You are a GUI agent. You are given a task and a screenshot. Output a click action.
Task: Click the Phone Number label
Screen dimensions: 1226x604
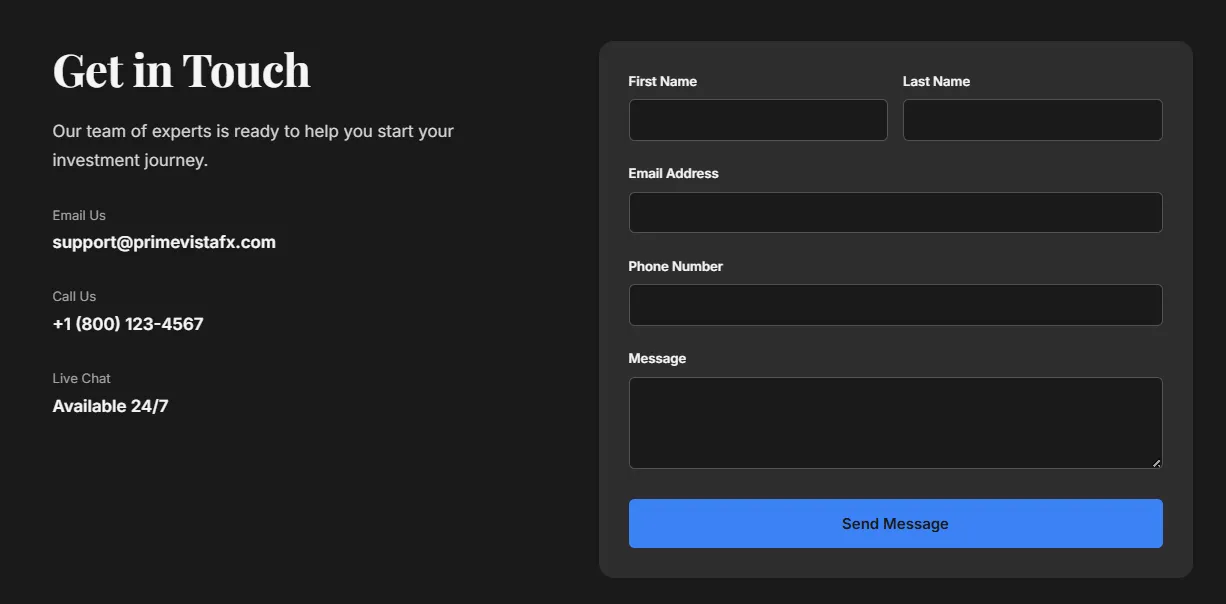[675, 266]
